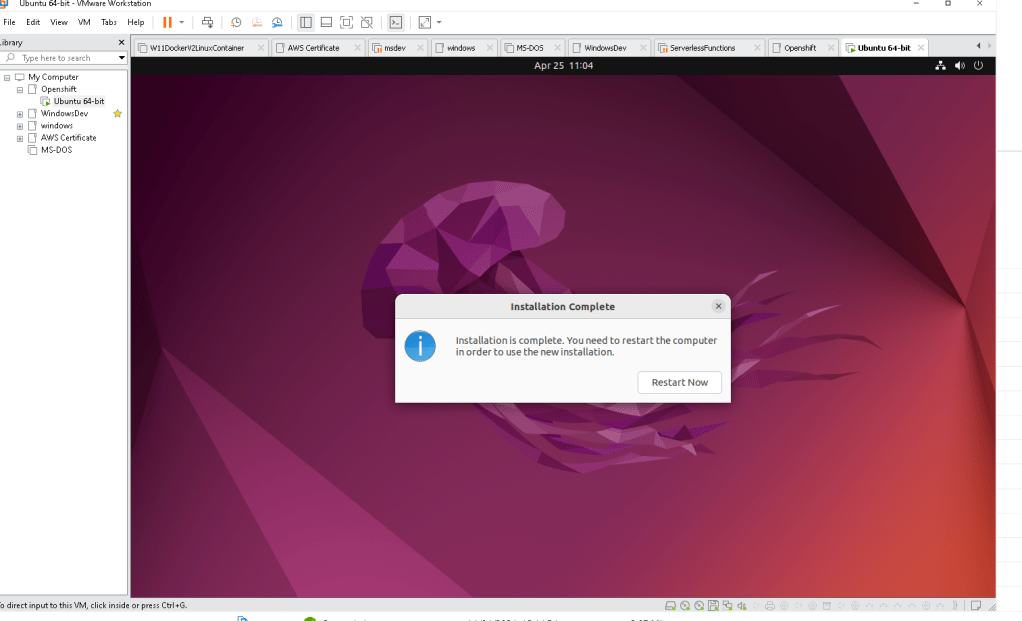Viewport: 1022px width, 621px height.
Task: Click the library search field
Action: 59,58
